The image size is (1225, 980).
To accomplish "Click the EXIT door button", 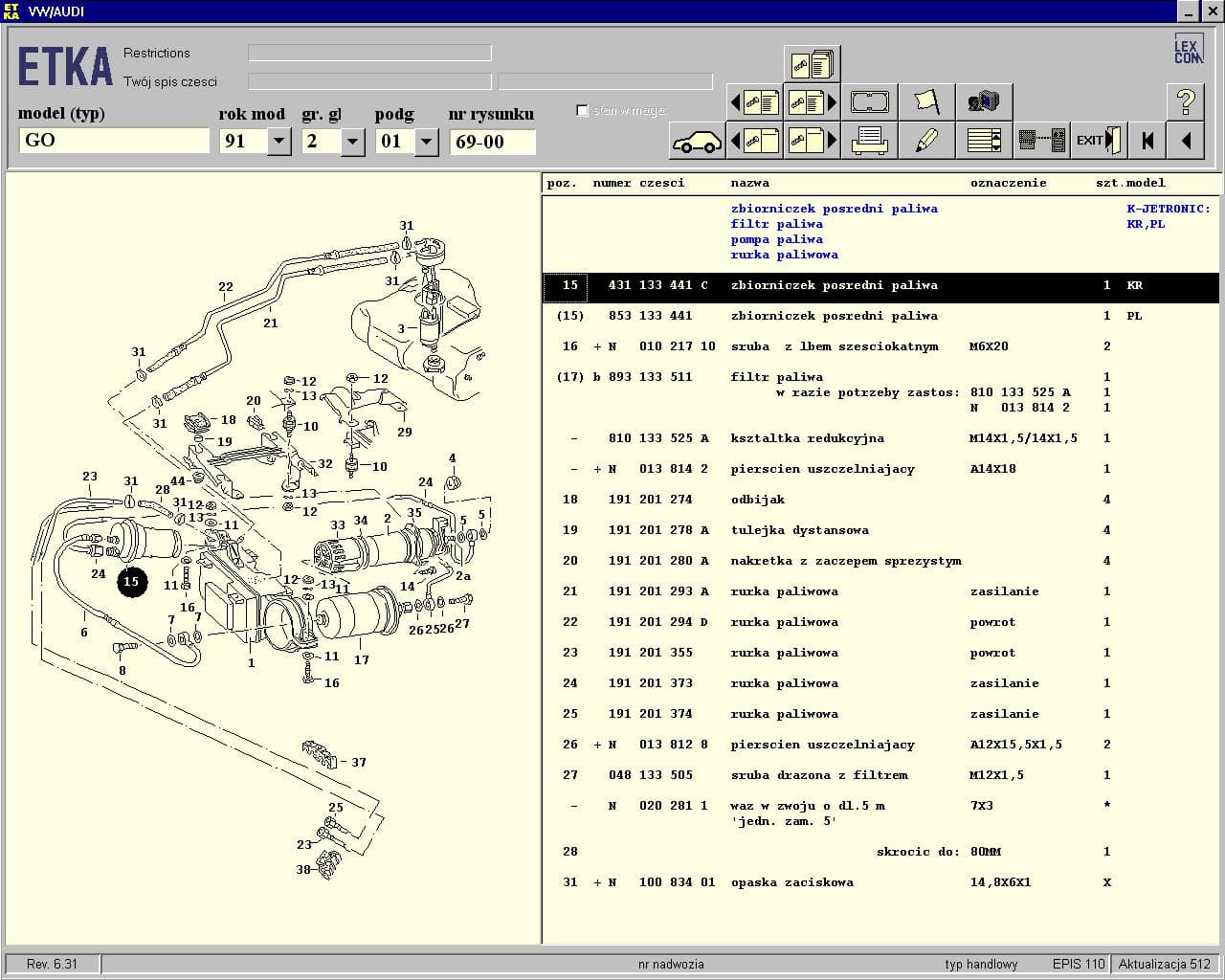I will [1098, 141].
